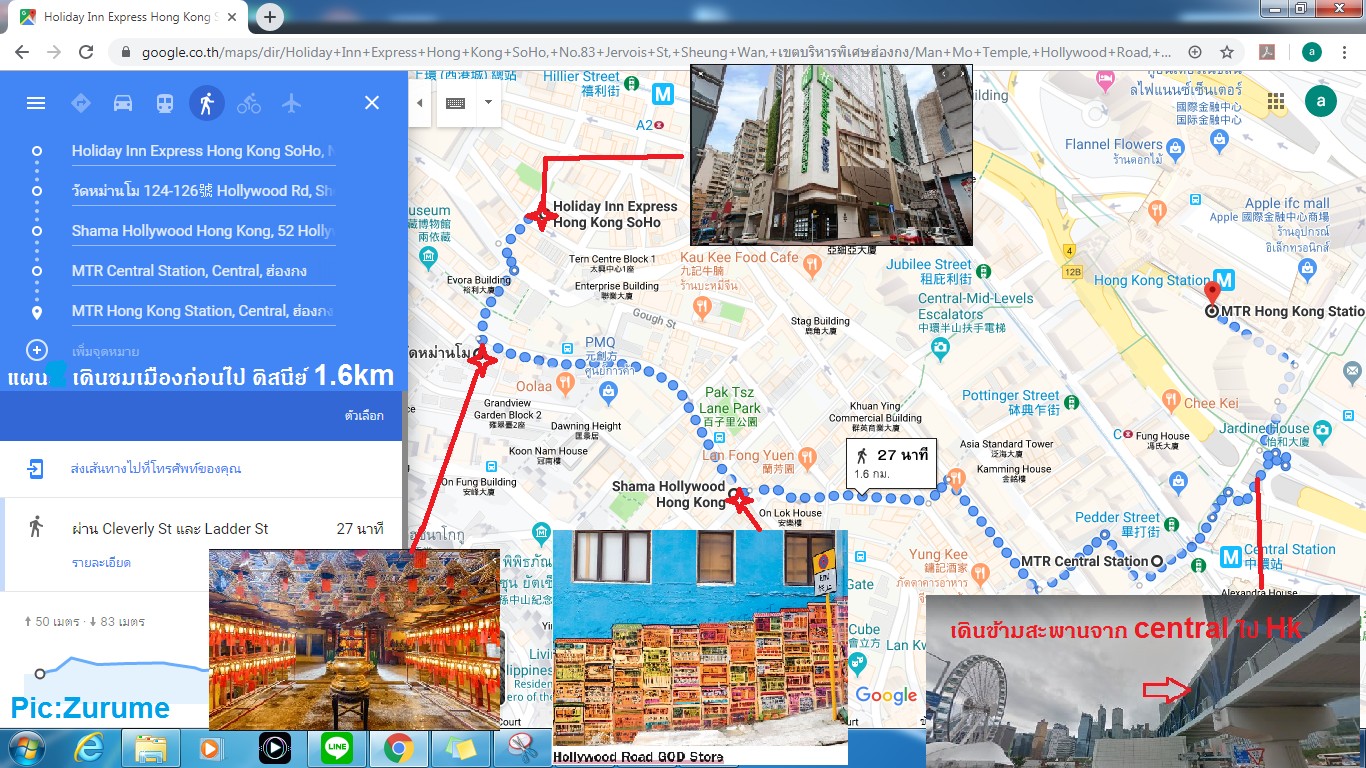This screenshot has height=768, width=1366.
Task: Click the Yung Kee restaurant label
Action: (938, 554)
